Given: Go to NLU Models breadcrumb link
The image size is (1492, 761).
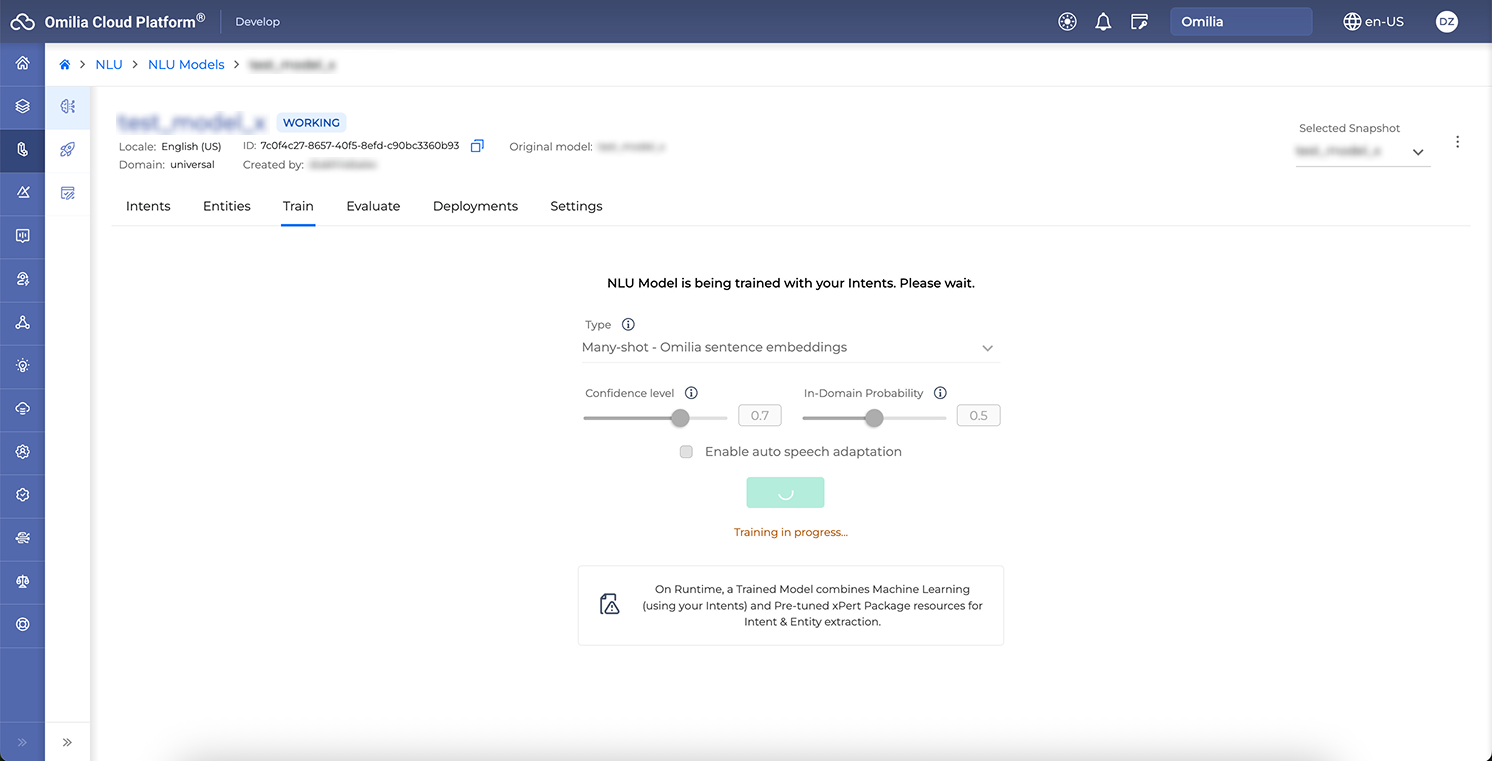Looking at the screenshot, I should (186, 65).
